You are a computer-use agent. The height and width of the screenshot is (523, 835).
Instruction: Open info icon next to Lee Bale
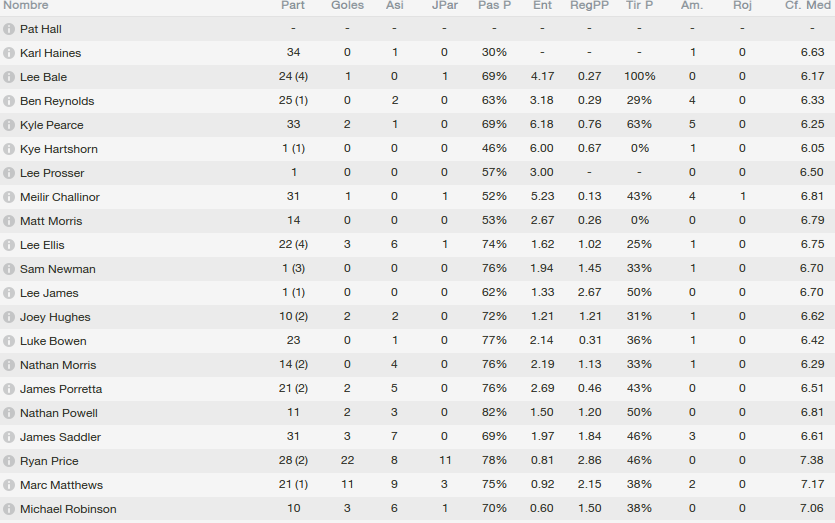pyautogui.click(x=9, y=77)
